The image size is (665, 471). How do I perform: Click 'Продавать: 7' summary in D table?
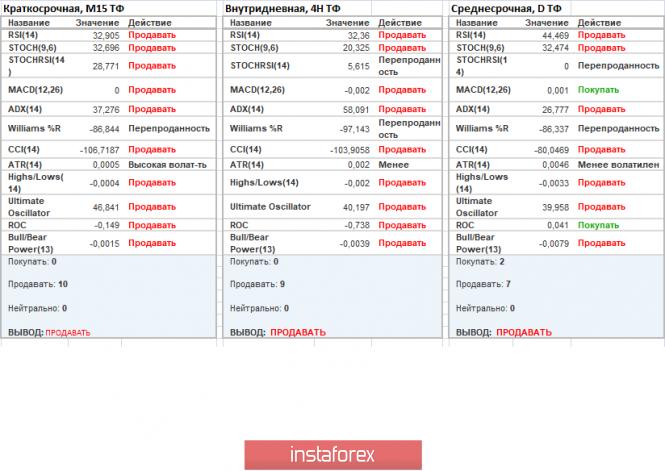[483, 284]
